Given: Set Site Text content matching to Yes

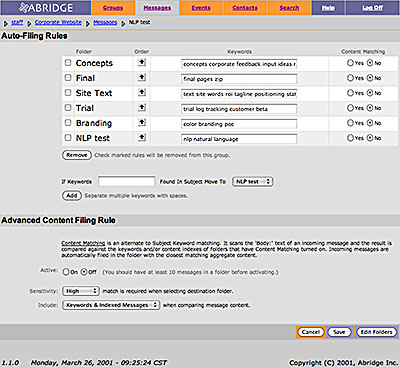Looking at the screenshot, I should tap(350, 93).
